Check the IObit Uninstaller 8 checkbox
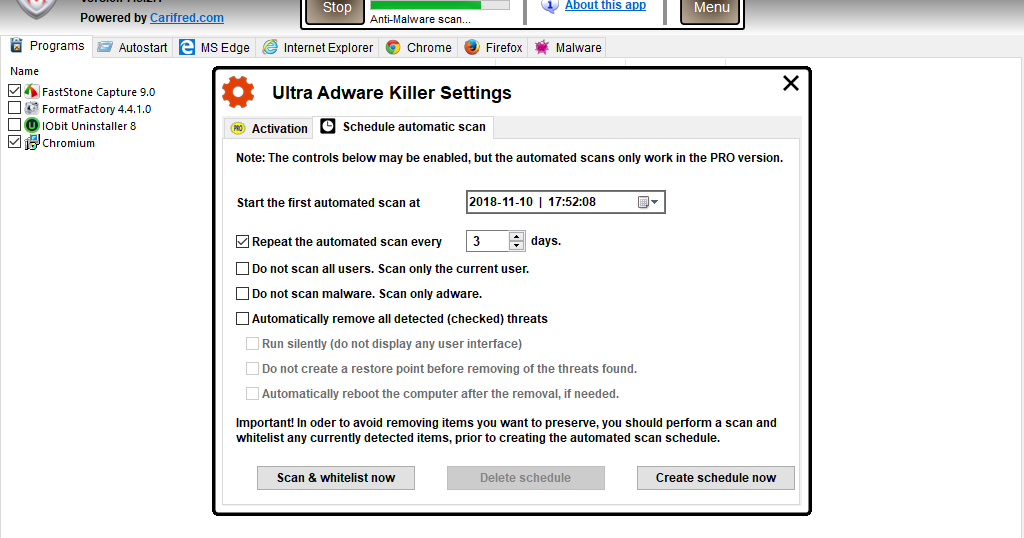This screenshot has width=1024, height=538. (14, 124)
